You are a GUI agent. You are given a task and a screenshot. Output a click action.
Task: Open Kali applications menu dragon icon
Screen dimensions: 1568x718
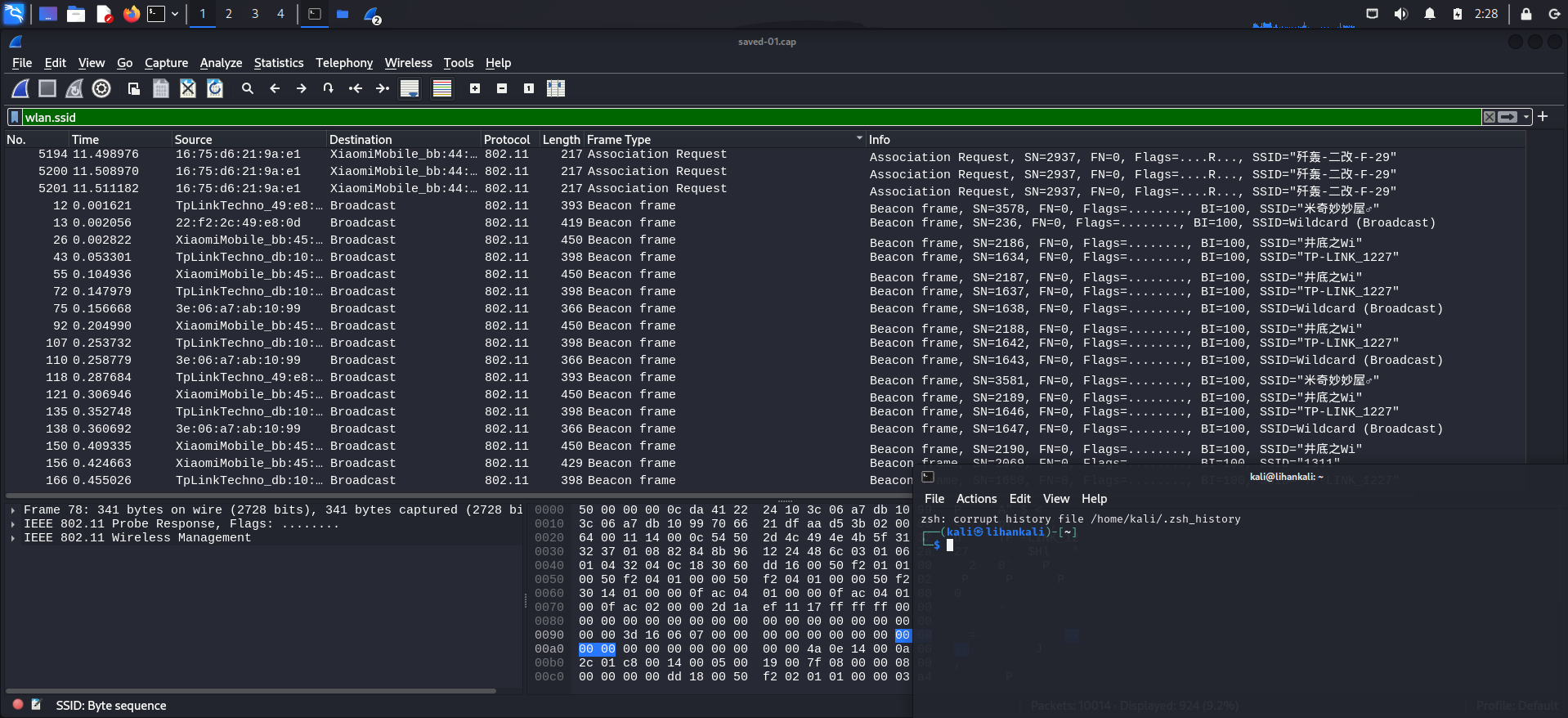click(15, 14)
